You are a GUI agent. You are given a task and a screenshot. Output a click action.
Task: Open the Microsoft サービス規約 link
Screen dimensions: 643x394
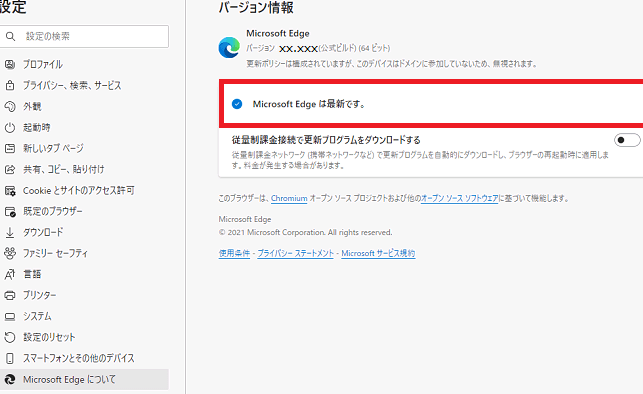pyautogui.click(x=378, y=253)
